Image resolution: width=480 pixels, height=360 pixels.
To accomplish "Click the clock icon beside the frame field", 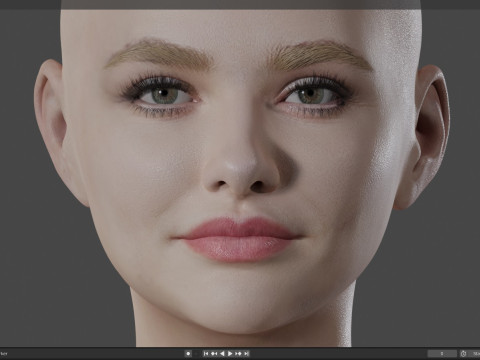I will pos(463,354).
